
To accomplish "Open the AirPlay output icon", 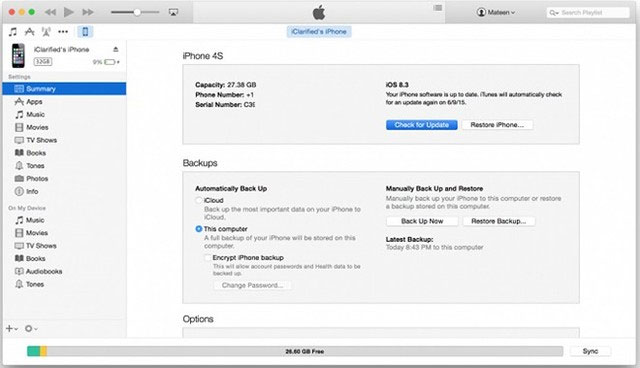I will (x=173, y=12).
